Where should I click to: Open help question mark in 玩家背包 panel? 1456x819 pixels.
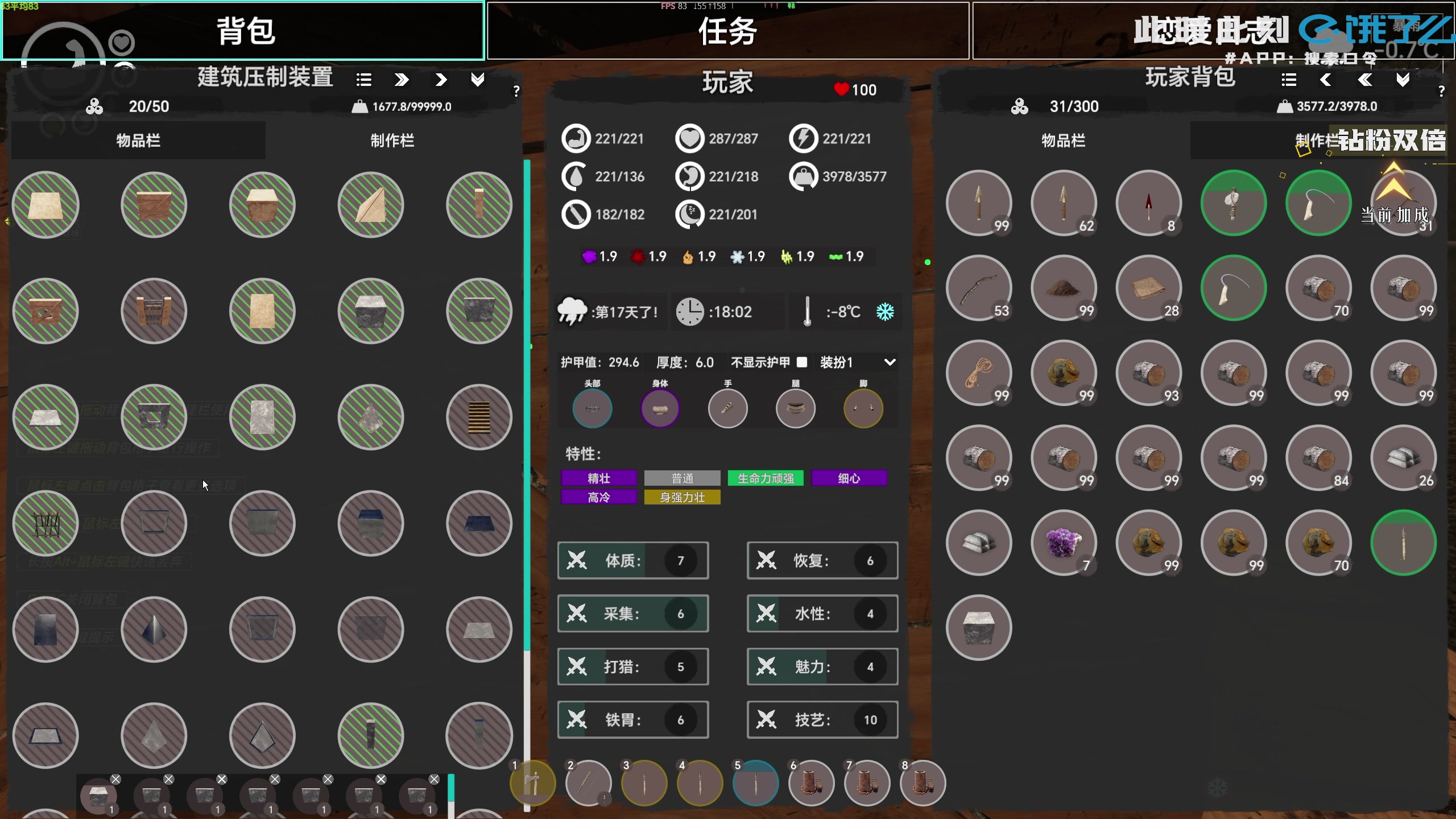1441,91
